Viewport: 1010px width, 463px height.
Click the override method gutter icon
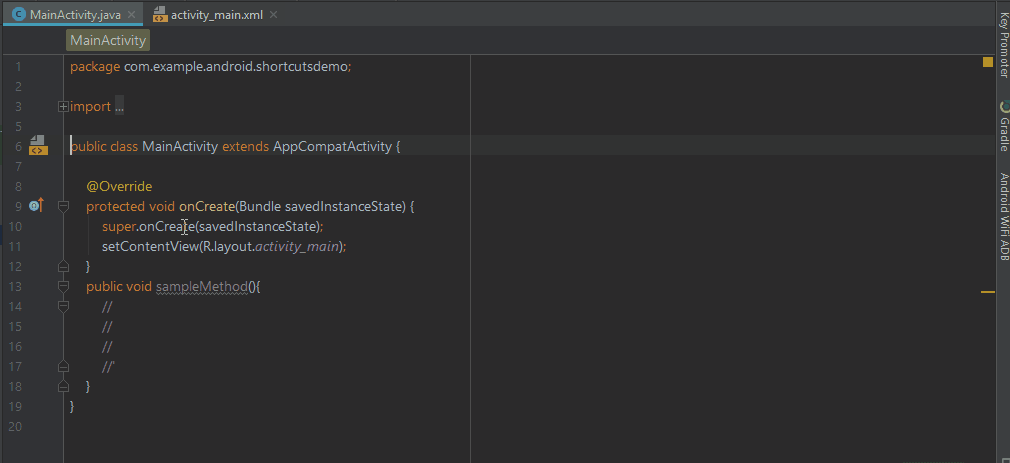click(36, 206)
